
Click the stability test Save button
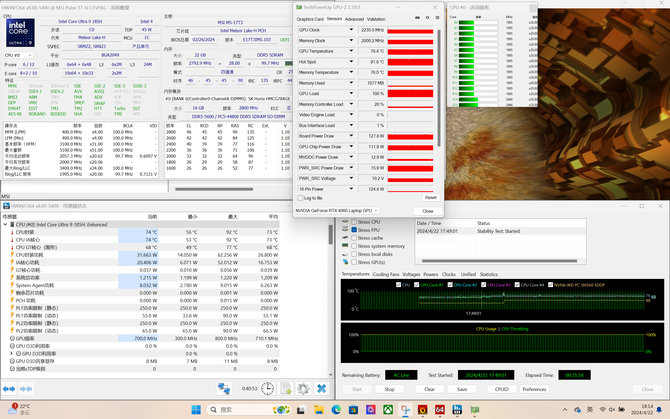[x=462, y=389]
